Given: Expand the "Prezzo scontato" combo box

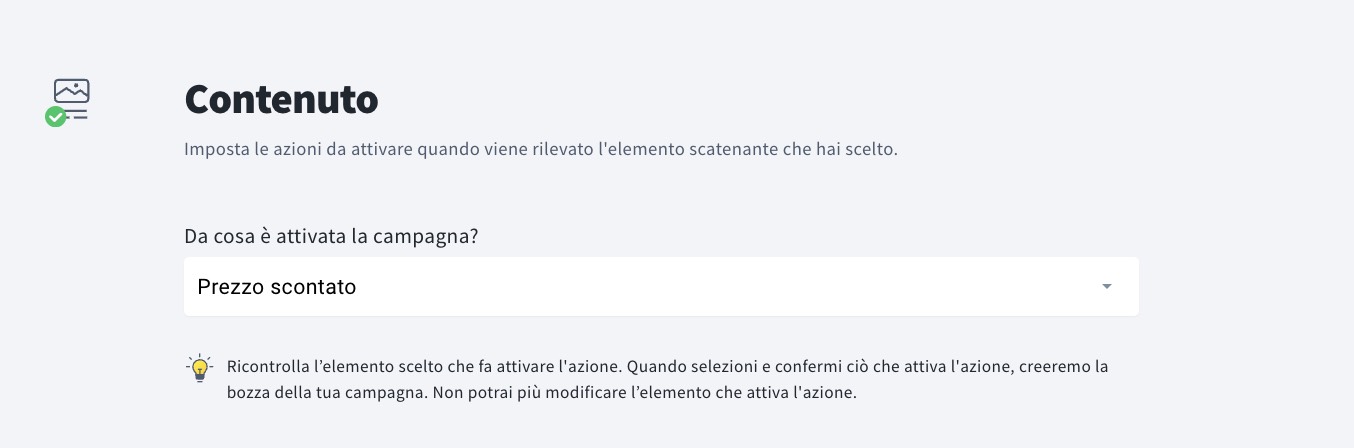Looking at the screenshot, I should click(x=661, y=287).
